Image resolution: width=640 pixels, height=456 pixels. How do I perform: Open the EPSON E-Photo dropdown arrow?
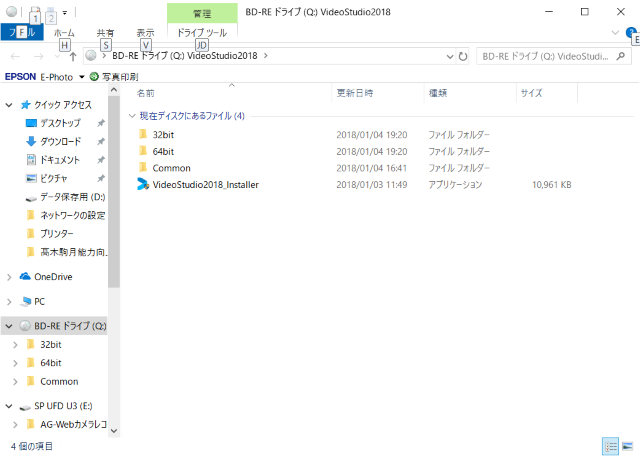[82, 77]
